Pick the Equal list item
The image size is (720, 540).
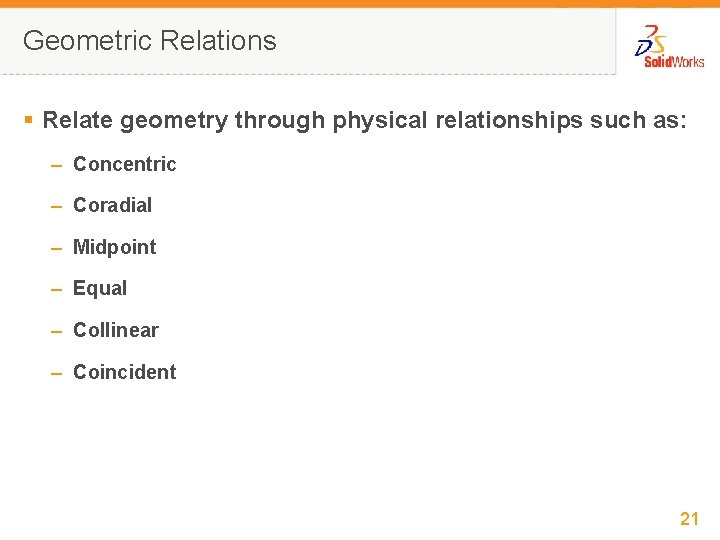pyautogui.click(x=100, y=288)
